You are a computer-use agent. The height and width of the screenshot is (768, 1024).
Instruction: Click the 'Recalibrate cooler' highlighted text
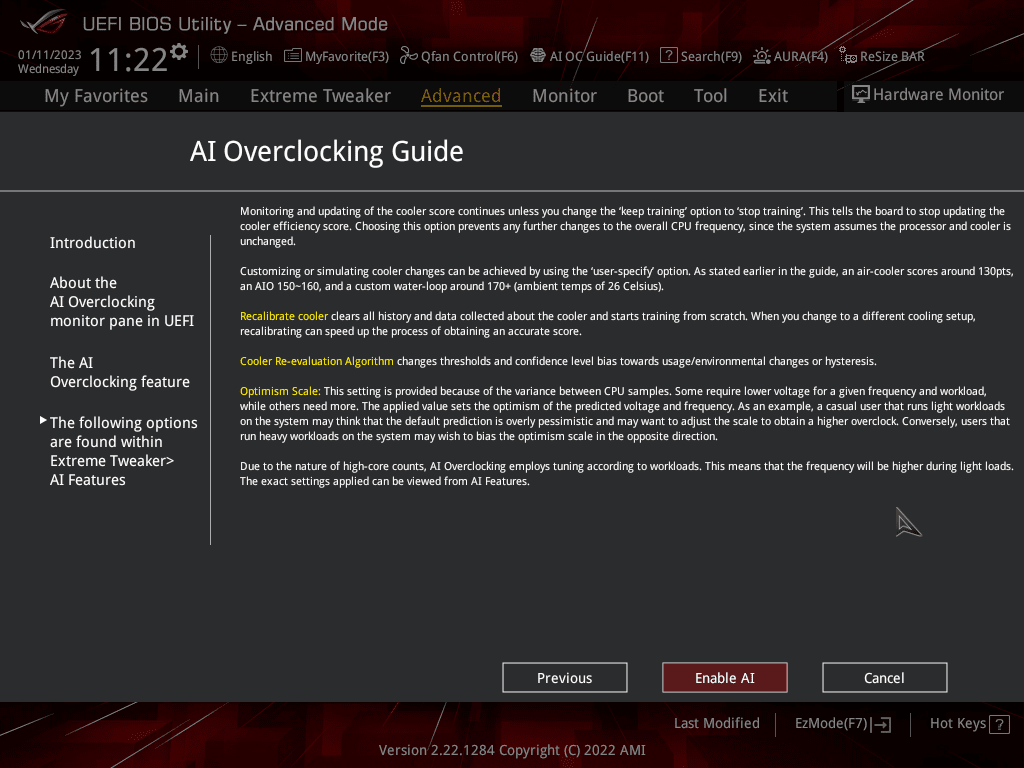coord(283,316)
